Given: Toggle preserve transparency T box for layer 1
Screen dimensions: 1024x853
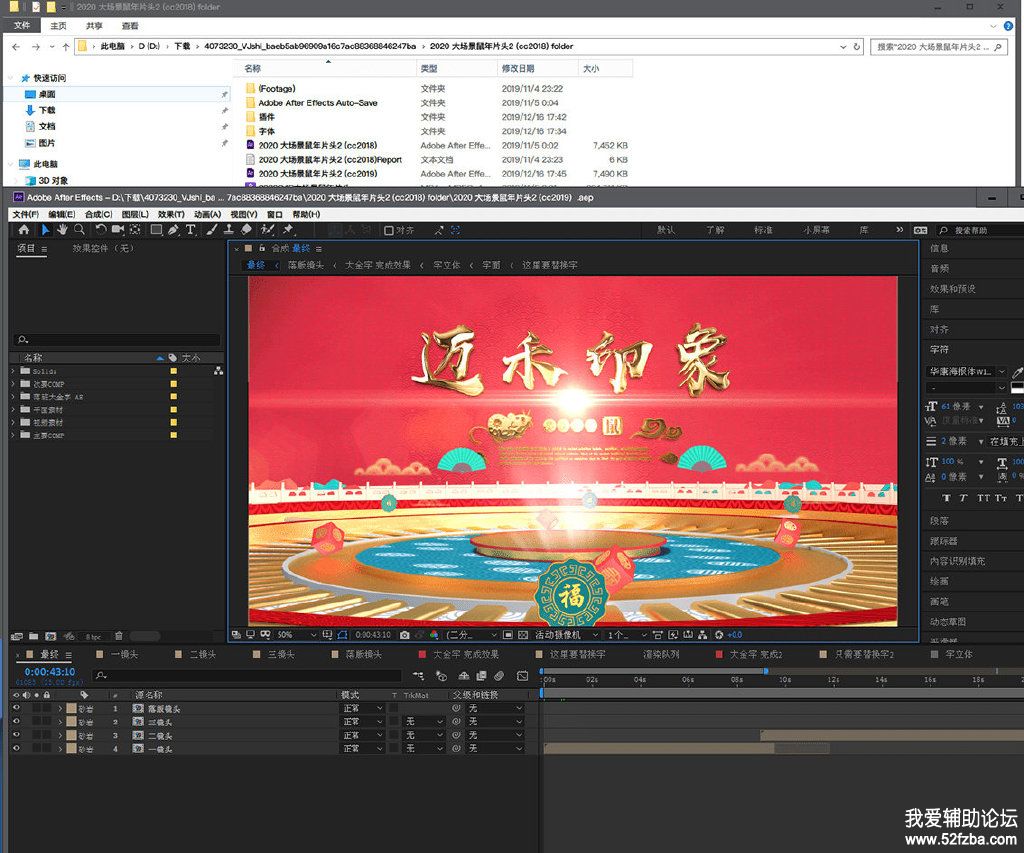Looking at the screenshot, I should (394, 708).
